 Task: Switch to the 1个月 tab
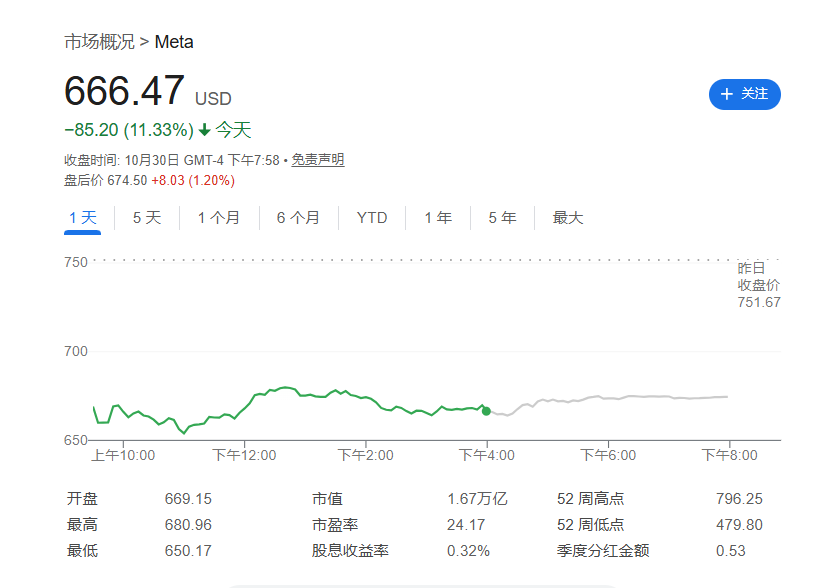219,217
